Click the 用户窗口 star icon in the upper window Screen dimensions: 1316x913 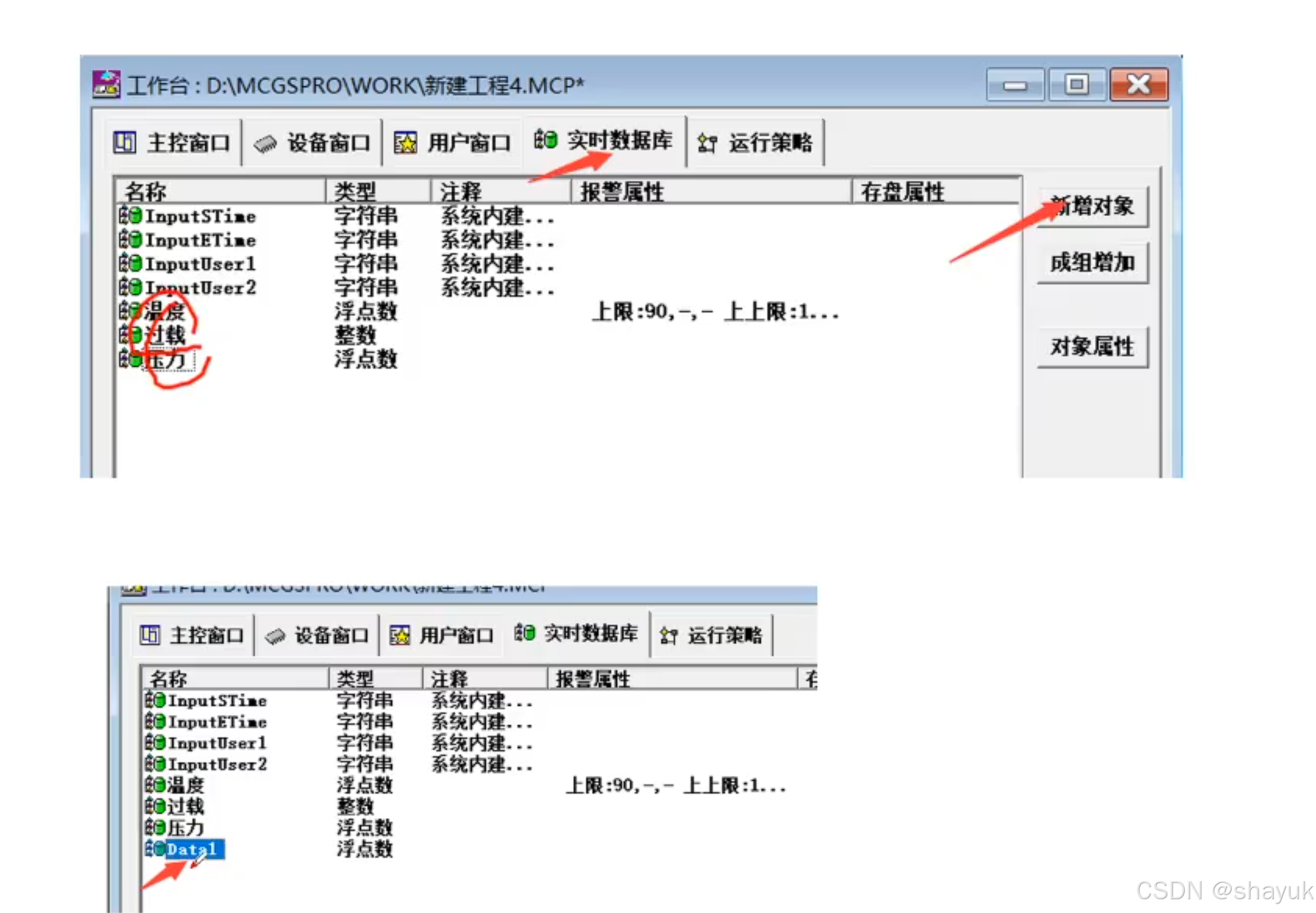405,143
